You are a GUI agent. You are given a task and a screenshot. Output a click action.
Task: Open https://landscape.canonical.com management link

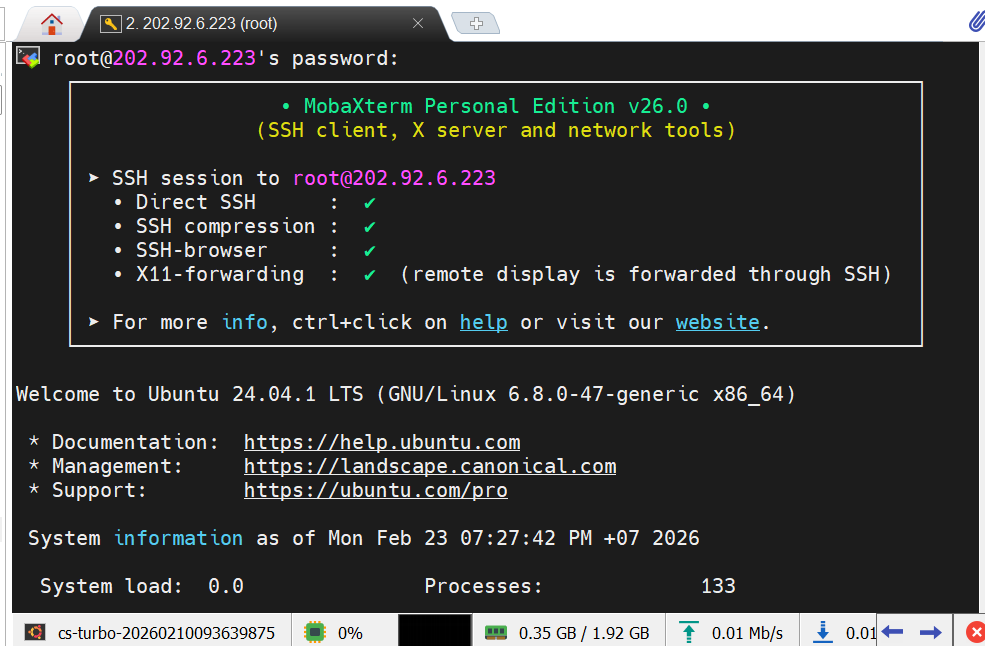430,466
